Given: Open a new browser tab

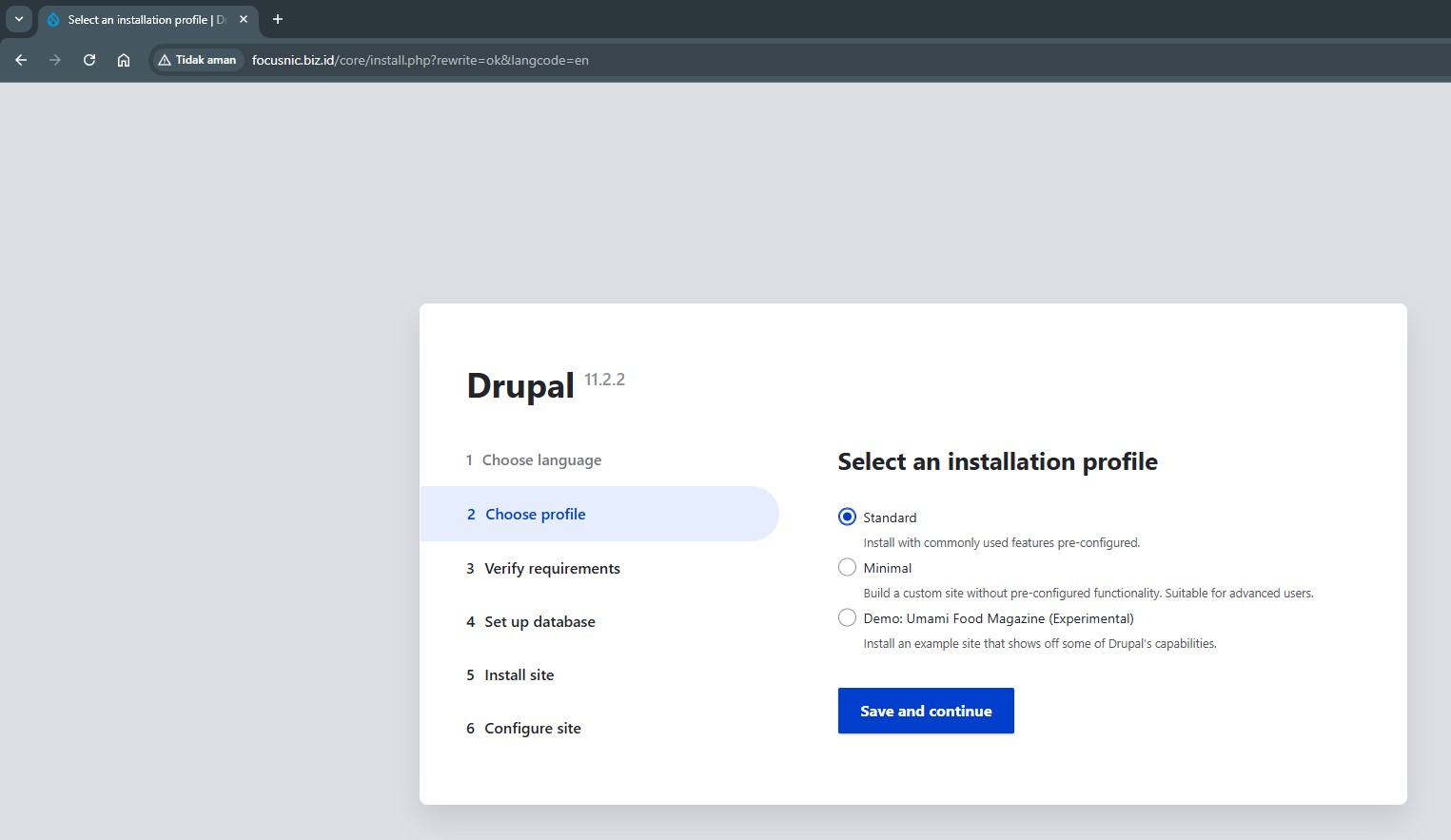Looking at the screenshot, I should pyautogui.click(x=278, y=19).
